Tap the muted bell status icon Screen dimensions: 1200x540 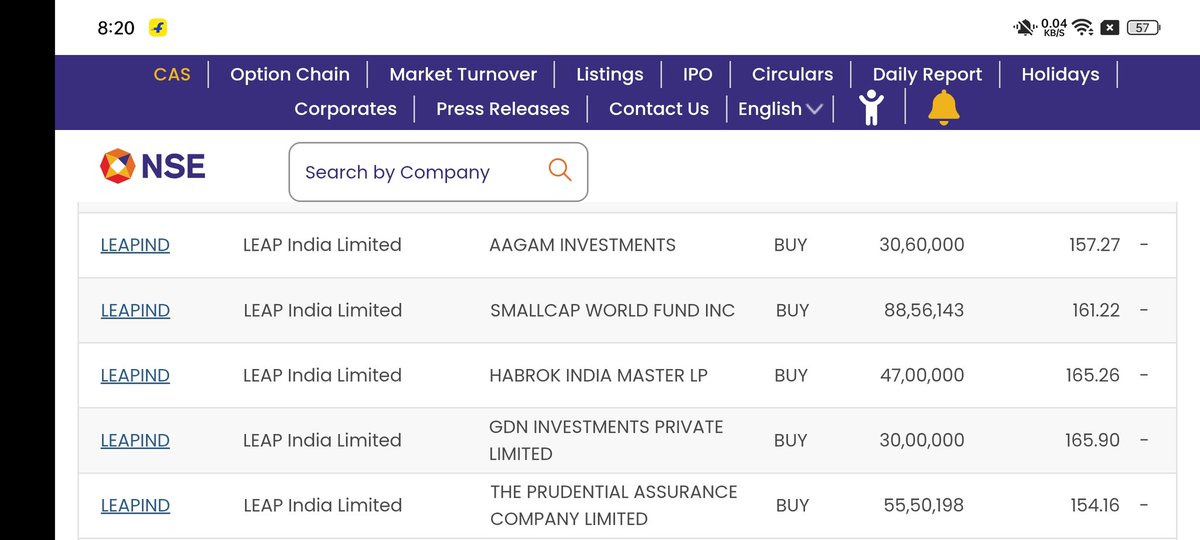pyautogui.click(x=1025, y=28)
